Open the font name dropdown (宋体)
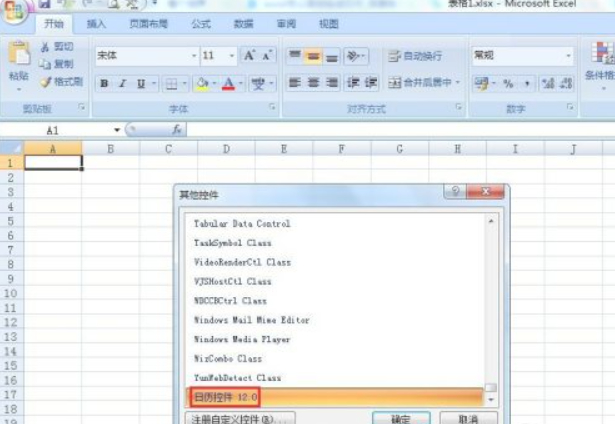 pyautogui.click(x=194, y=56)
